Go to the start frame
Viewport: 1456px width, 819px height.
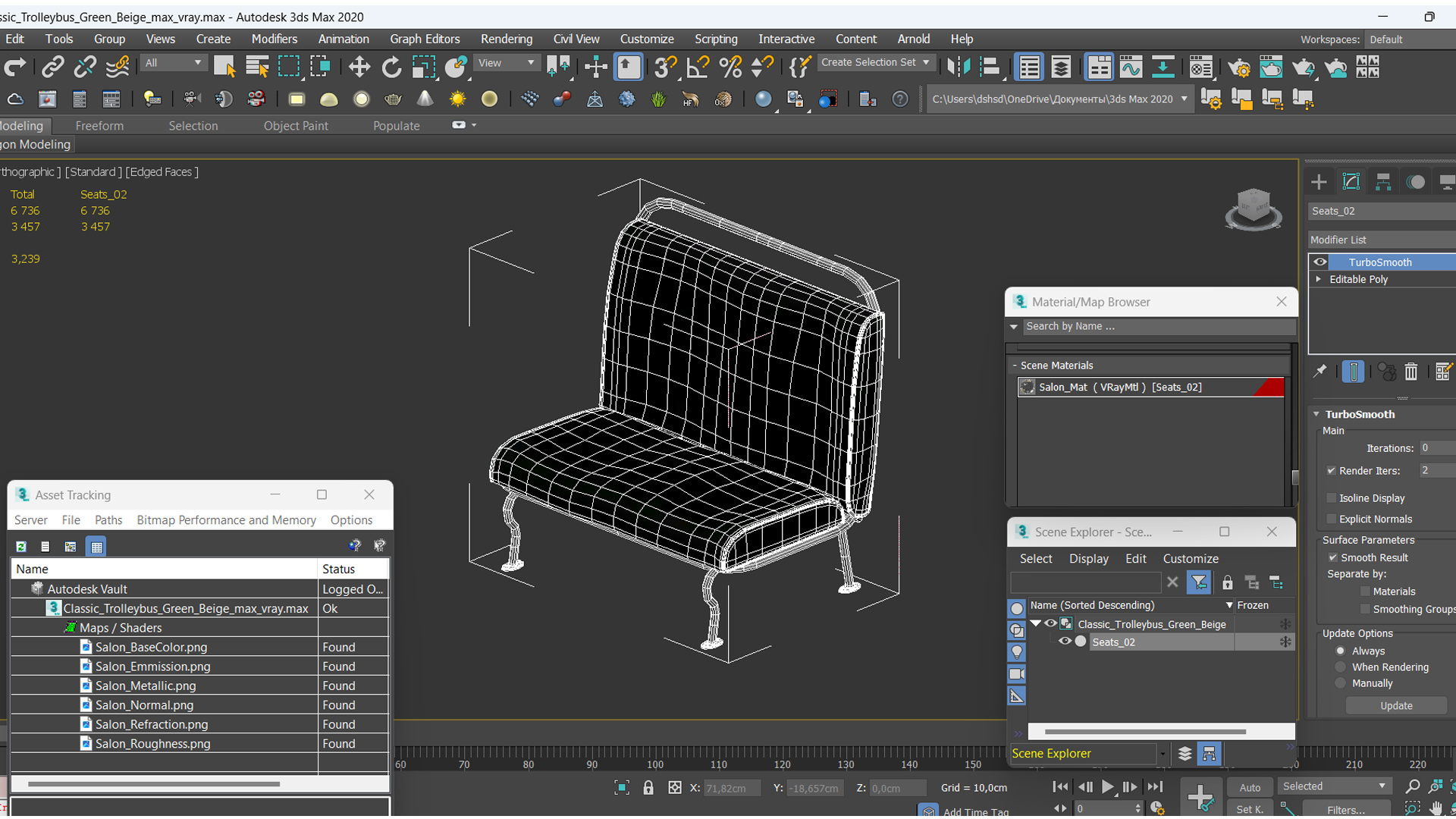pyautogui.click(x=1061, y=787)
